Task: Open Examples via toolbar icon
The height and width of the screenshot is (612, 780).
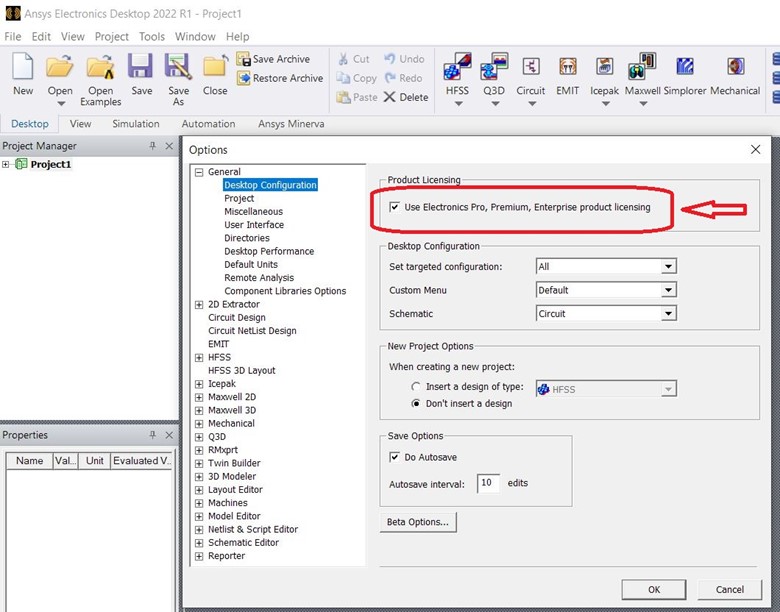Action: (100, 67)
